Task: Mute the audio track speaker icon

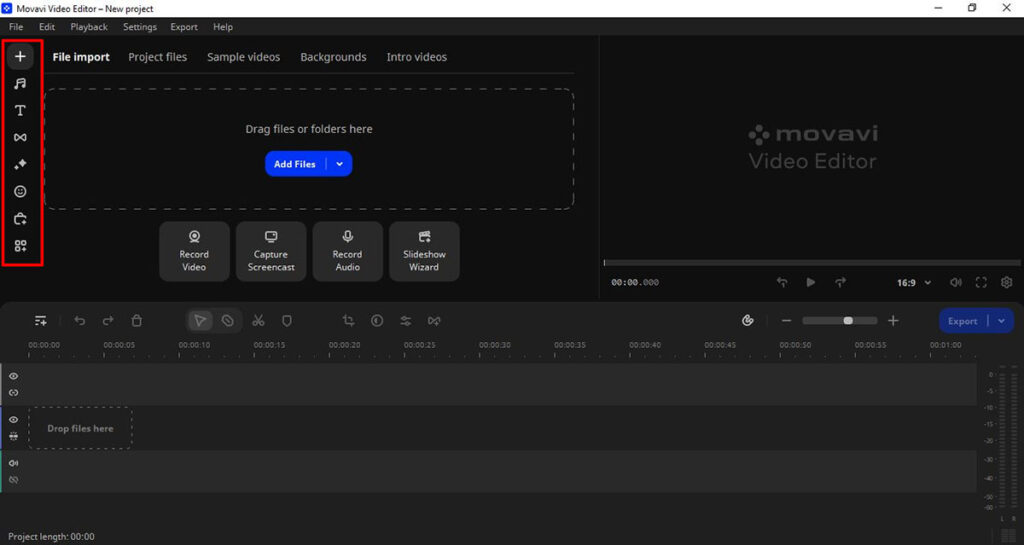Action: click(13, 463)
